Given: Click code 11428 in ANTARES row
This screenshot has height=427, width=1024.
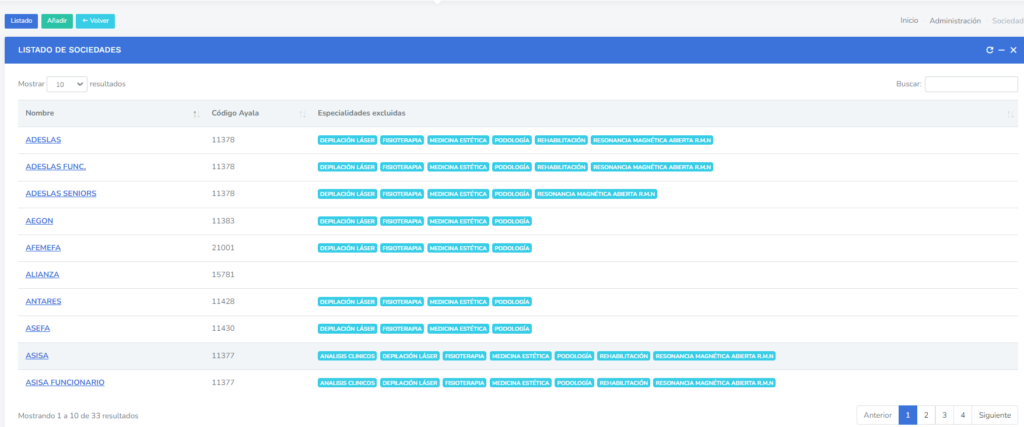Looking at the screenshot, I should pyautogui.click(x=223, y=302).
